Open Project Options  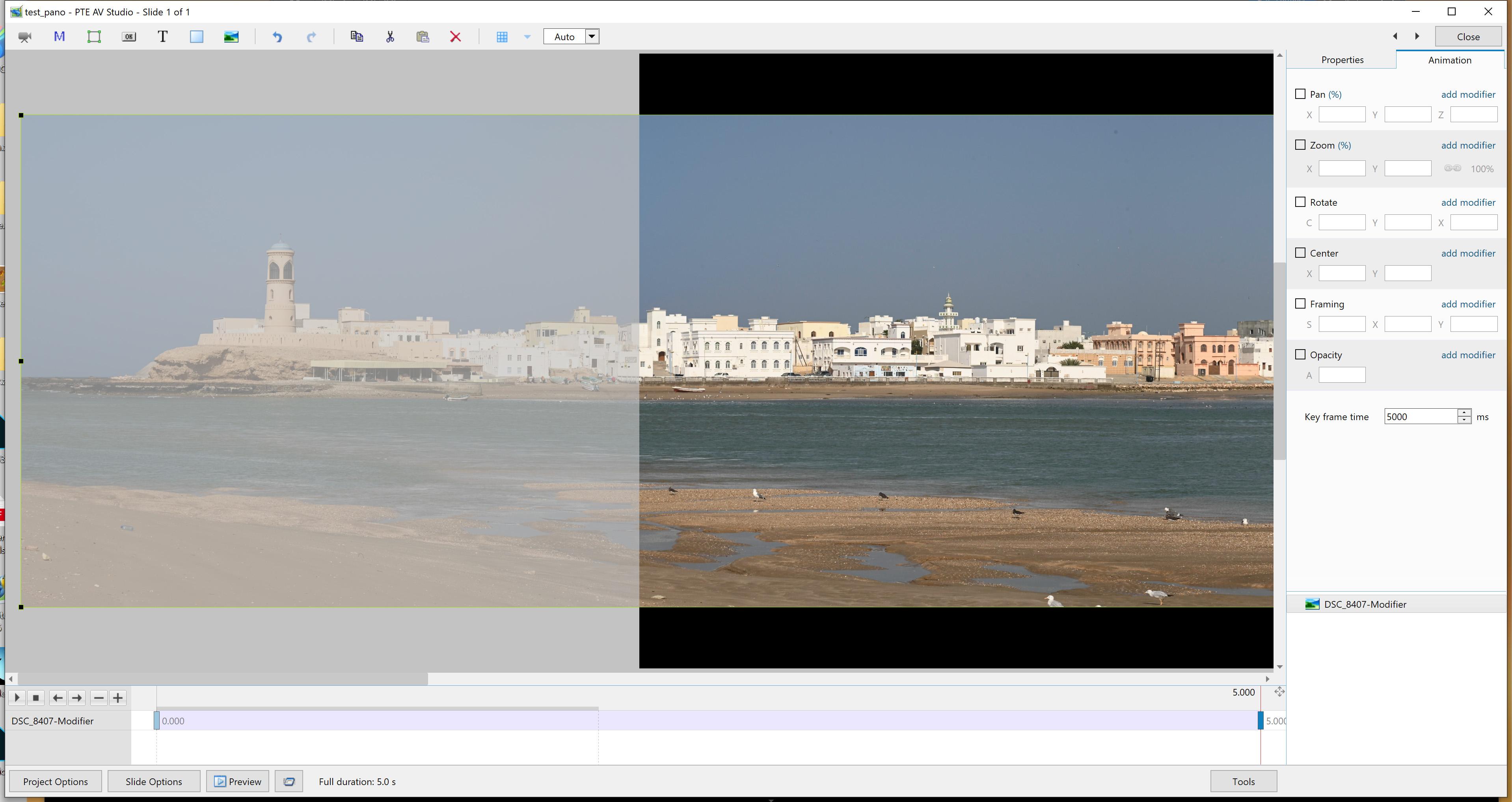[x=55, y=782]
